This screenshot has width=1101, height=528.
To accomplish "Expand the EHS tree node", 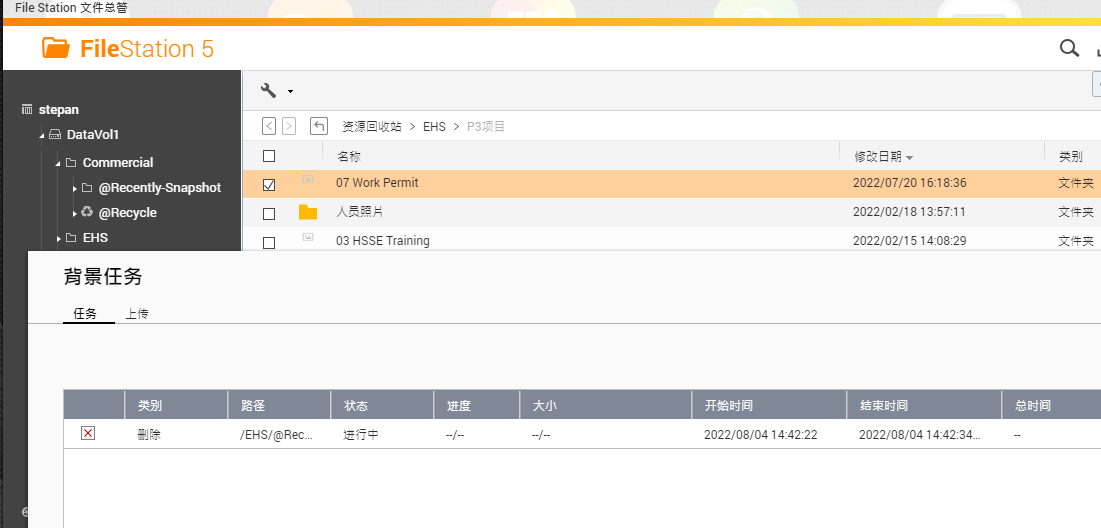I will coord(58,238).
